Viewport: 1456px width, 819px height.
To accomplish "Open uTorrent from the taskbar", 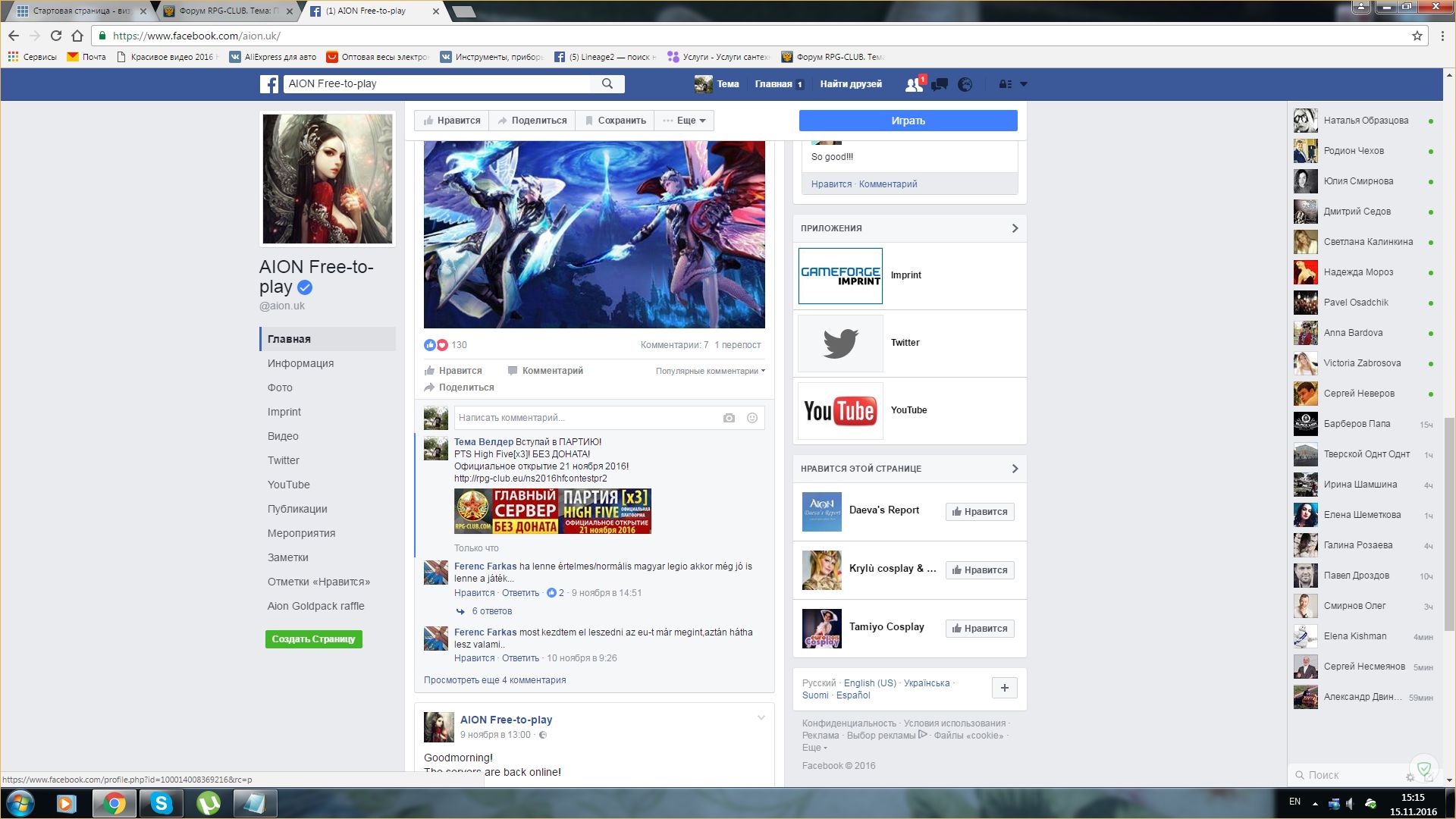I will tap(209, 803).
